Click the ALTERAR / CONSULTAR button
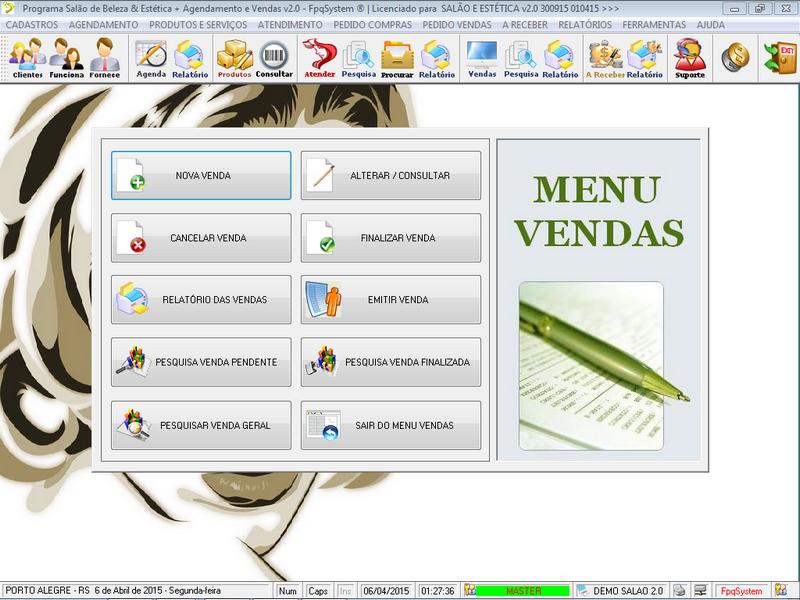The height and width of the screenshot is (600, 800). [391, 175]
